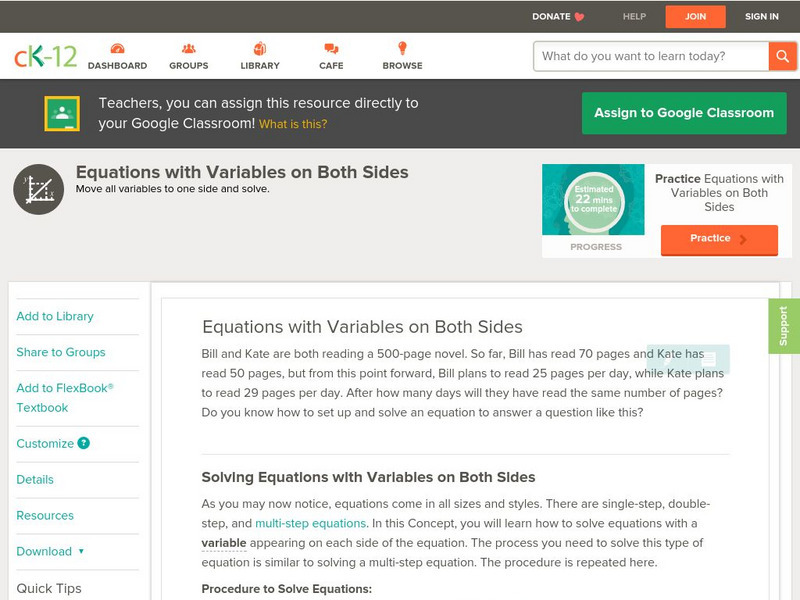Click the orange search magnifier button
Screen dimensions: 800x600
click(x=782, y=56)
